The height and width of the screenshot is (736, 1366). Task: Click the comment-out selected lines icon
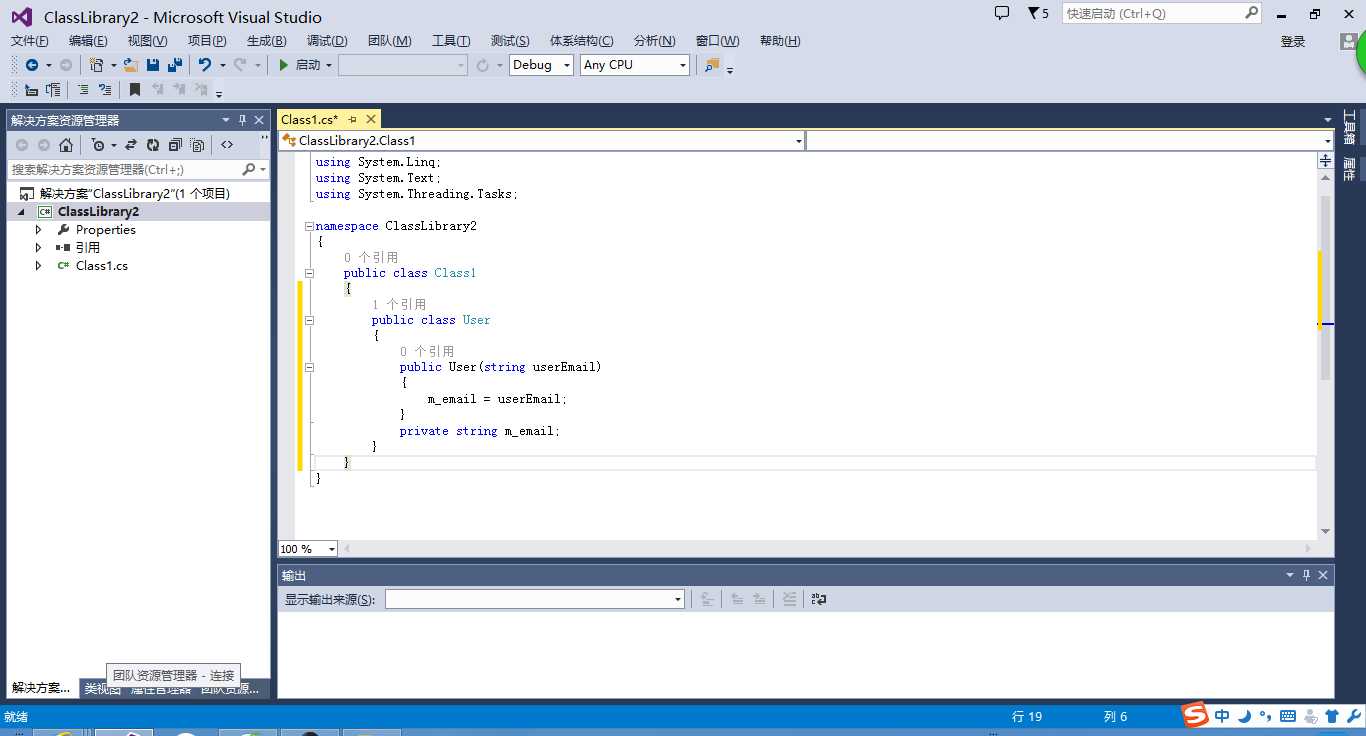coord(83,90)
